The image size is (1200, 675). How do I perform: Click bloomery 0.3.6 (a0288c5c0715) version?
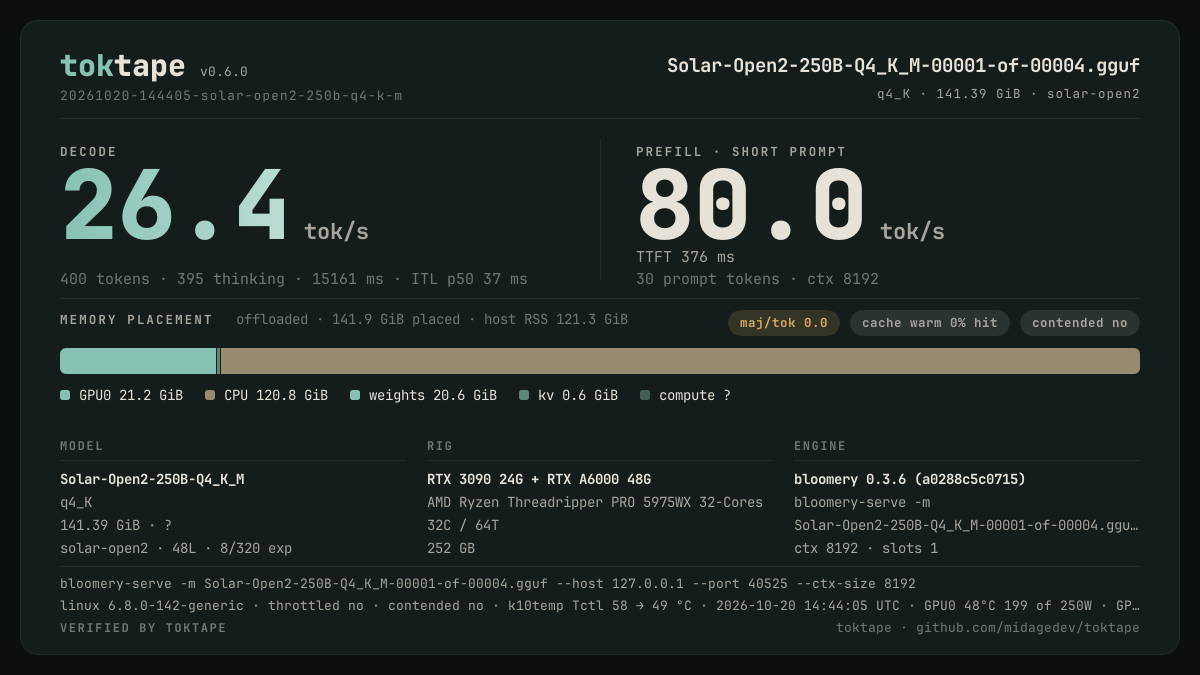click(910, 480)
